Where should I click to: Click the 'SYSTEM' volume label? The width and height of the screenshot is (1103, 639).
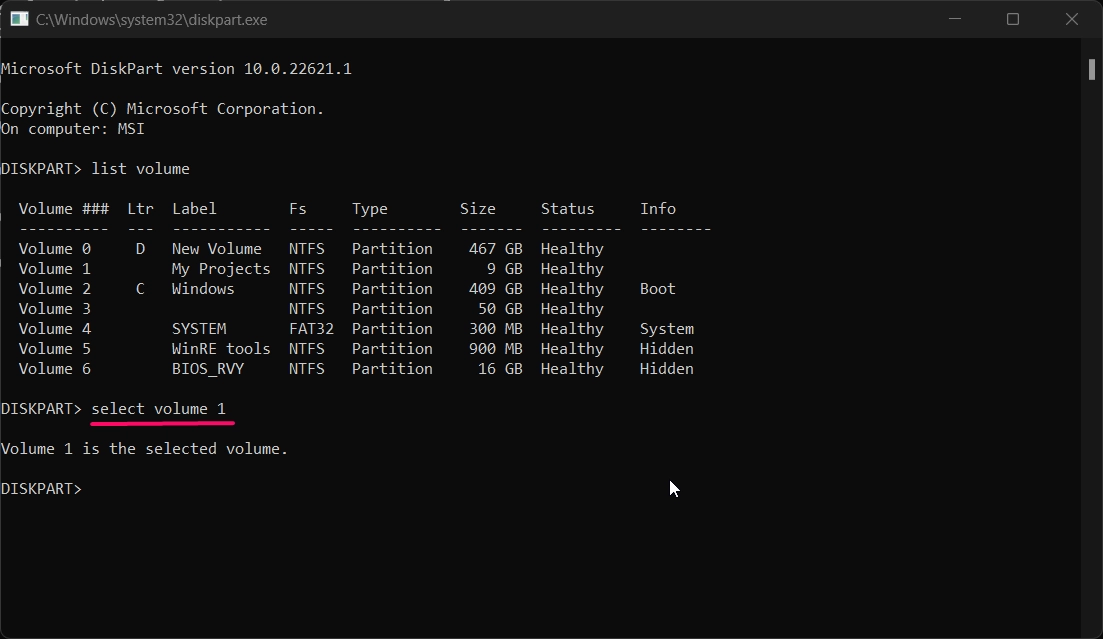click(x=199, y=329)
